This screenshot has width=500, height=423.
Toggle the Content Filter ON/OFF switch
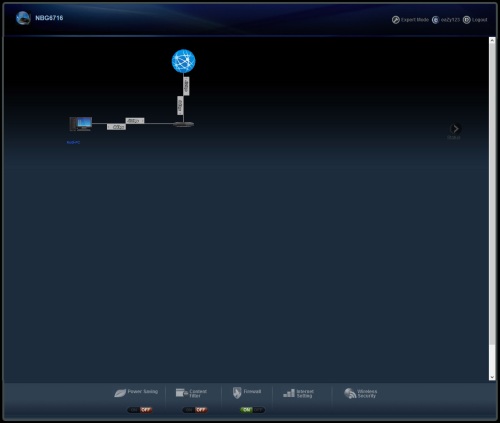point(195,410)
